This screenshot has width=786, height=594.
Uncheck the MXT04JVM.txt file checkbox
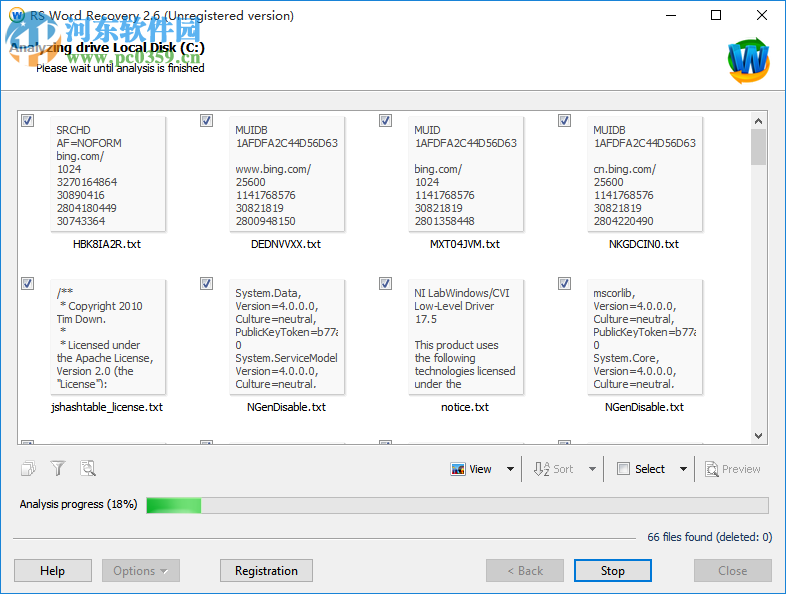(385, 120)
